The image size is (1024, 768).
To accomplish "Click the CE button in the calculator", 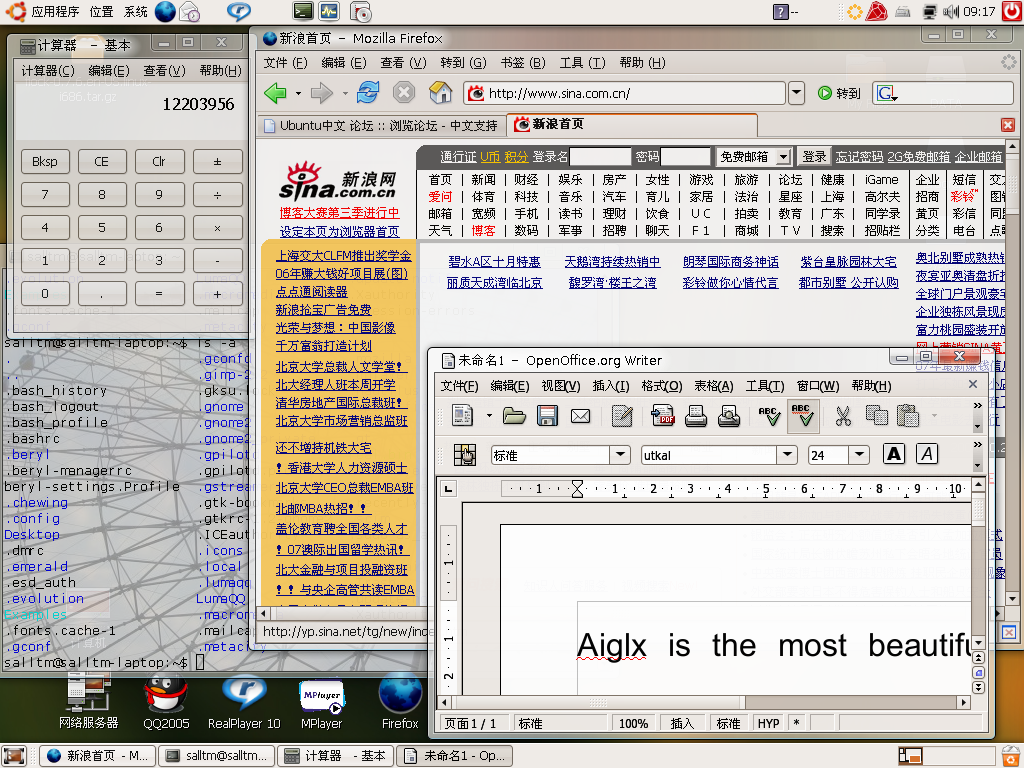I will [101, 161].
